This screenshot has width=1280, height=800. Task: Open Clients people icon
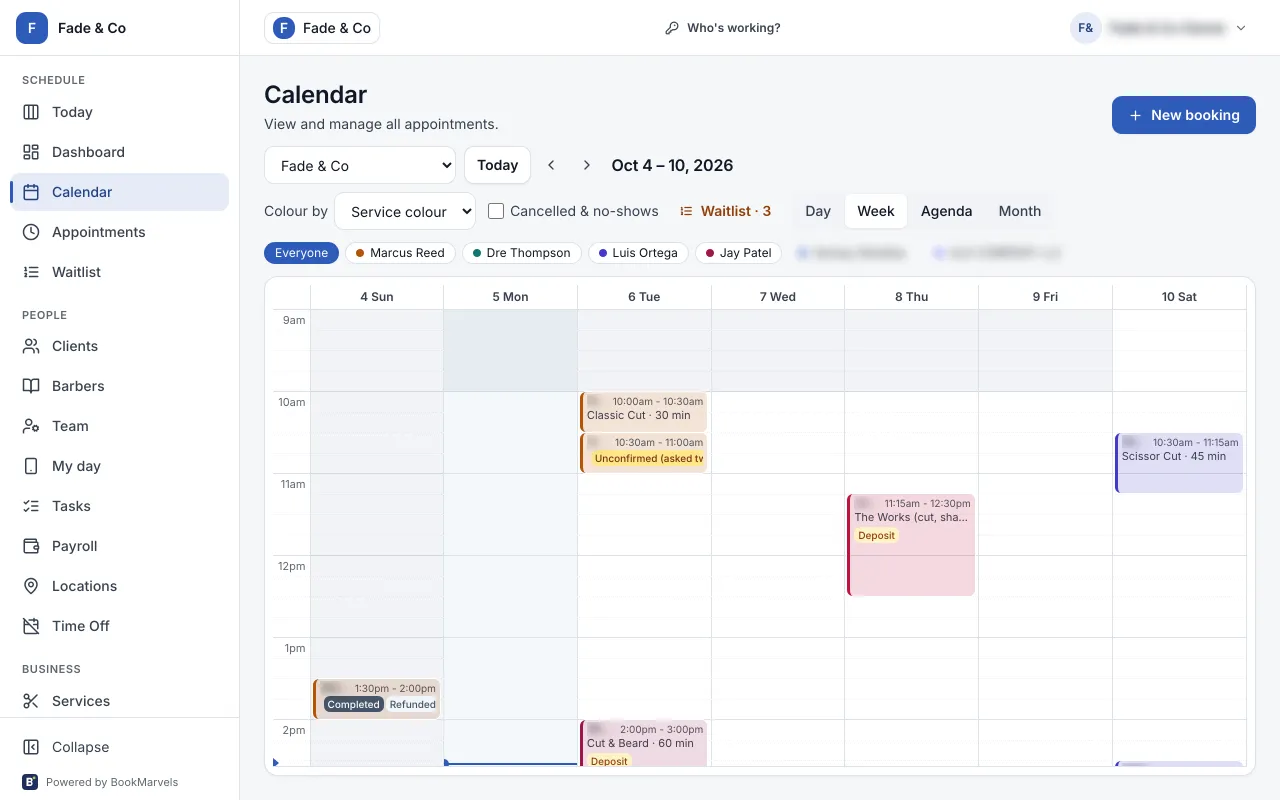(x=31, y=346)
